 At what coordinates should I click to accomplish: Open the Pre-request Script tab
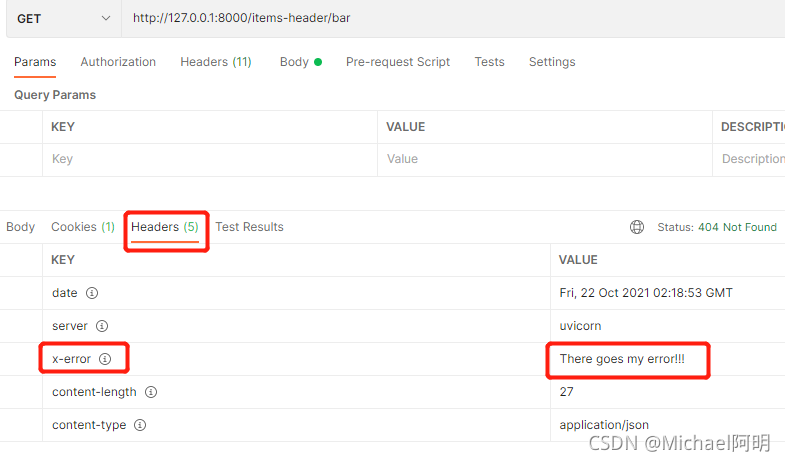point(398,62)
